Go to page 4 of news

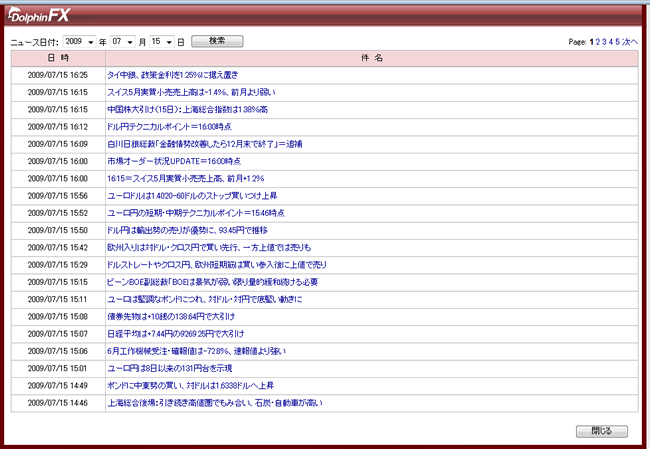pyautogui.click(x=611, y=42)
